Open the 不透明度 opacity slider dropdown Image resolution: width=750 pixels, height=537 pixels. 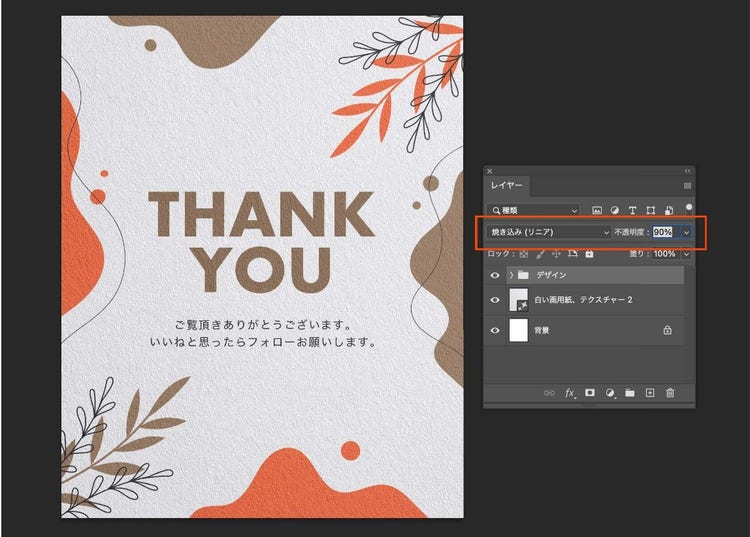pos(686,232)
